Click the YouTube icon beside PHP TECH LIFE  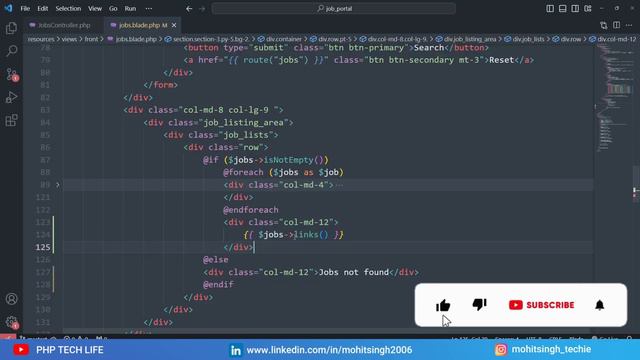tap(21, 350)
